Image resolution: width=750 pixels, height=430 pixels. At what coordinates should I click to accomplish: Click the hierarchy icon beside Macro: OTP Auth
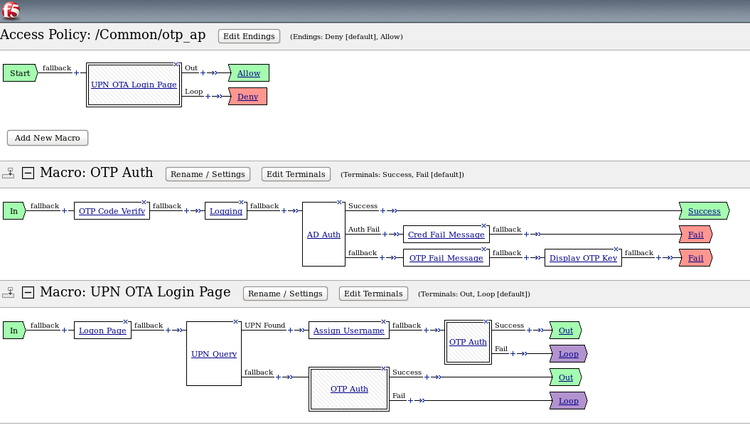point(10,173)
